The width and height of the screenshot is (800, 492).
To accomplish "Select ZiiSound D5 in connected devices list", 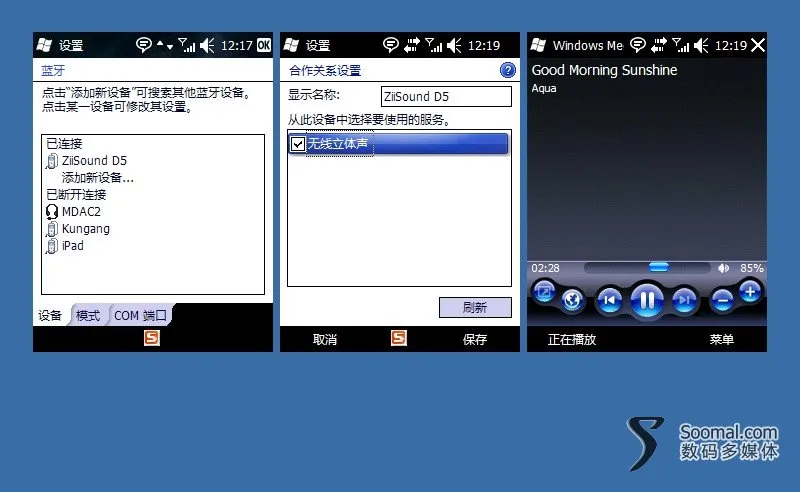I will coord(94,161).
